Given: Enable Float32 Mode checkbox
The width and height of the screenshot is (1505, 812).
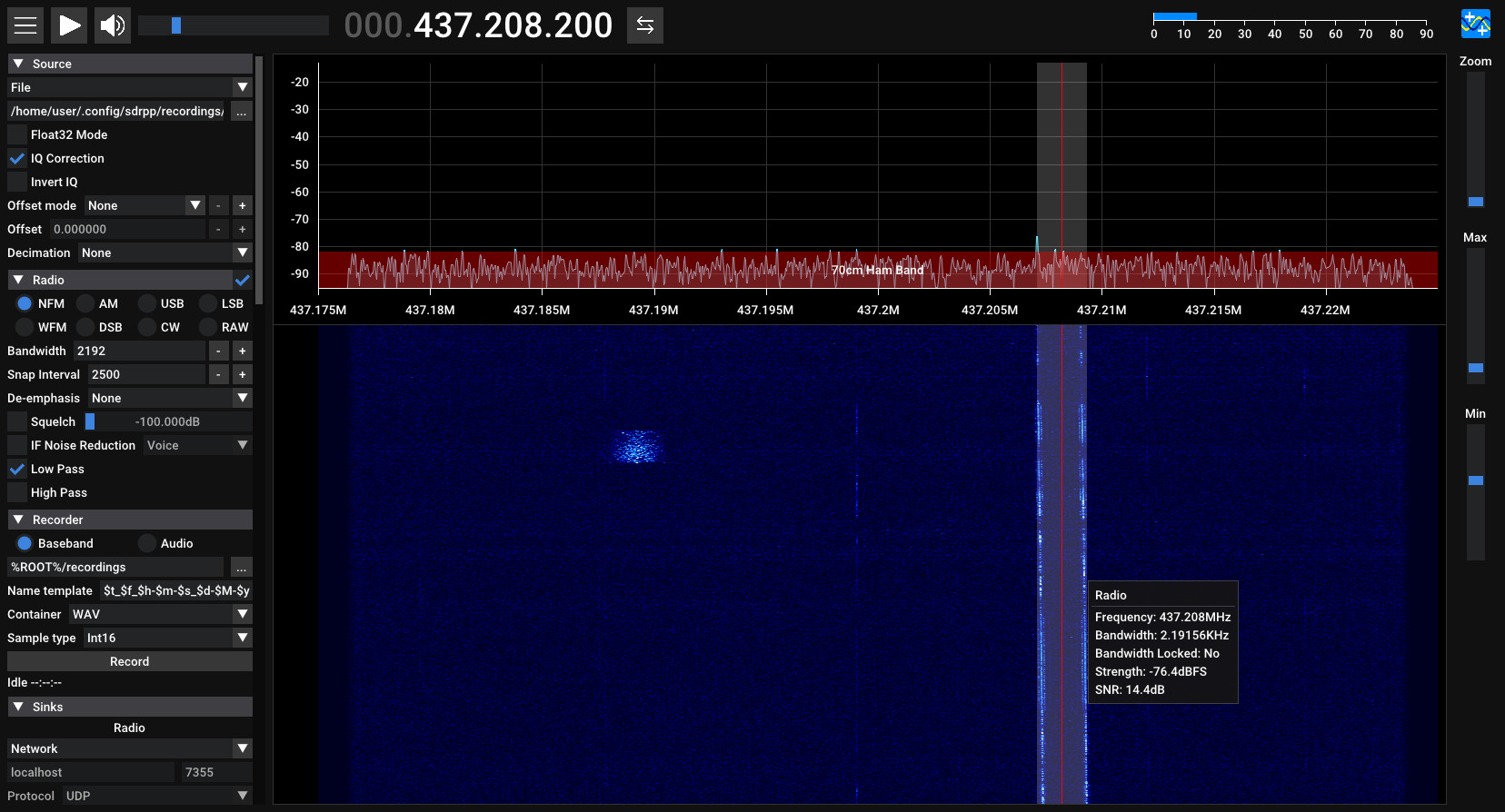Looking at the screenshot, I should [x=17, y=134].
